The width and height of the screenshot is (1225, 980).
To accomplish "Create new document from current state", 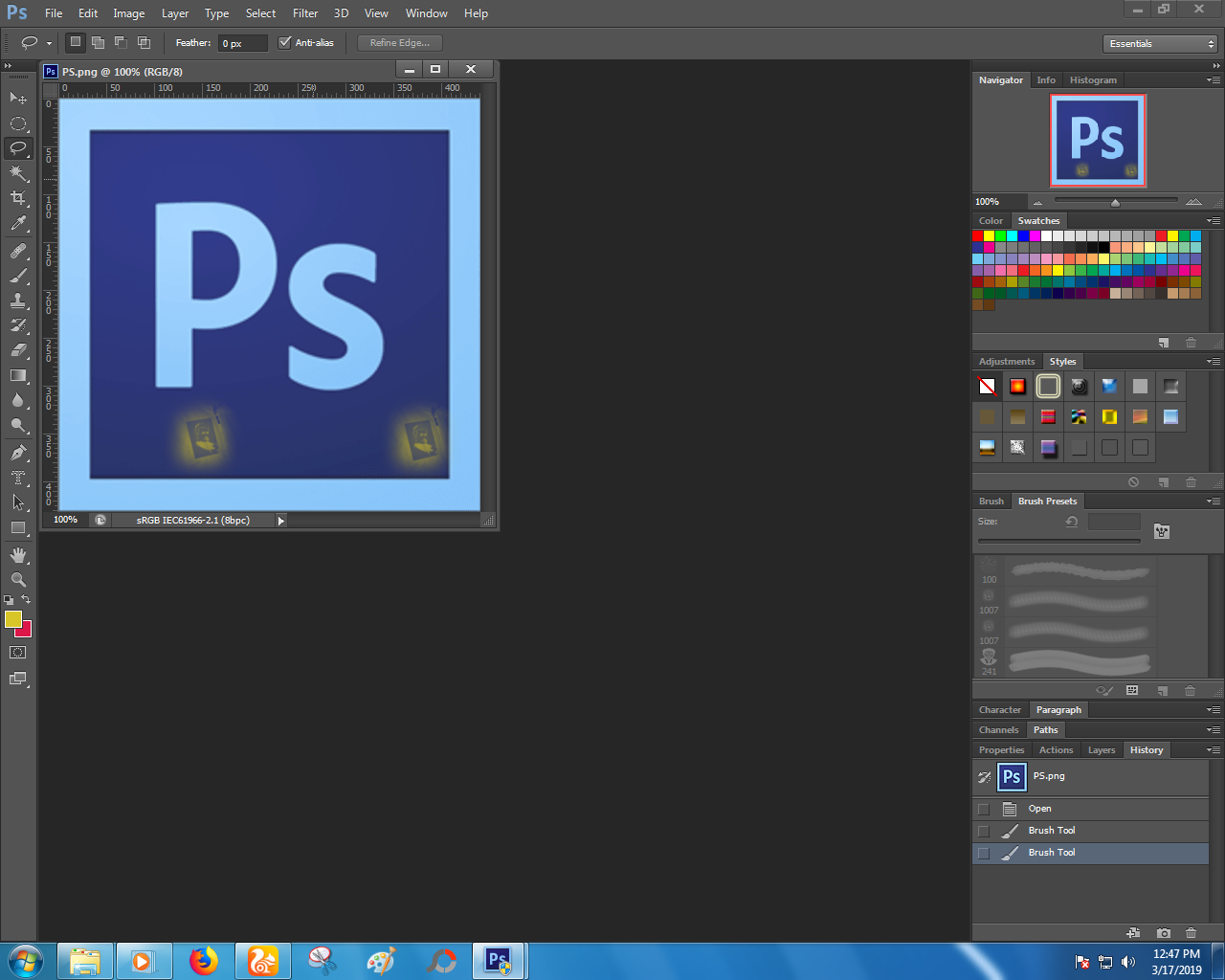I will coord(1134,933).
